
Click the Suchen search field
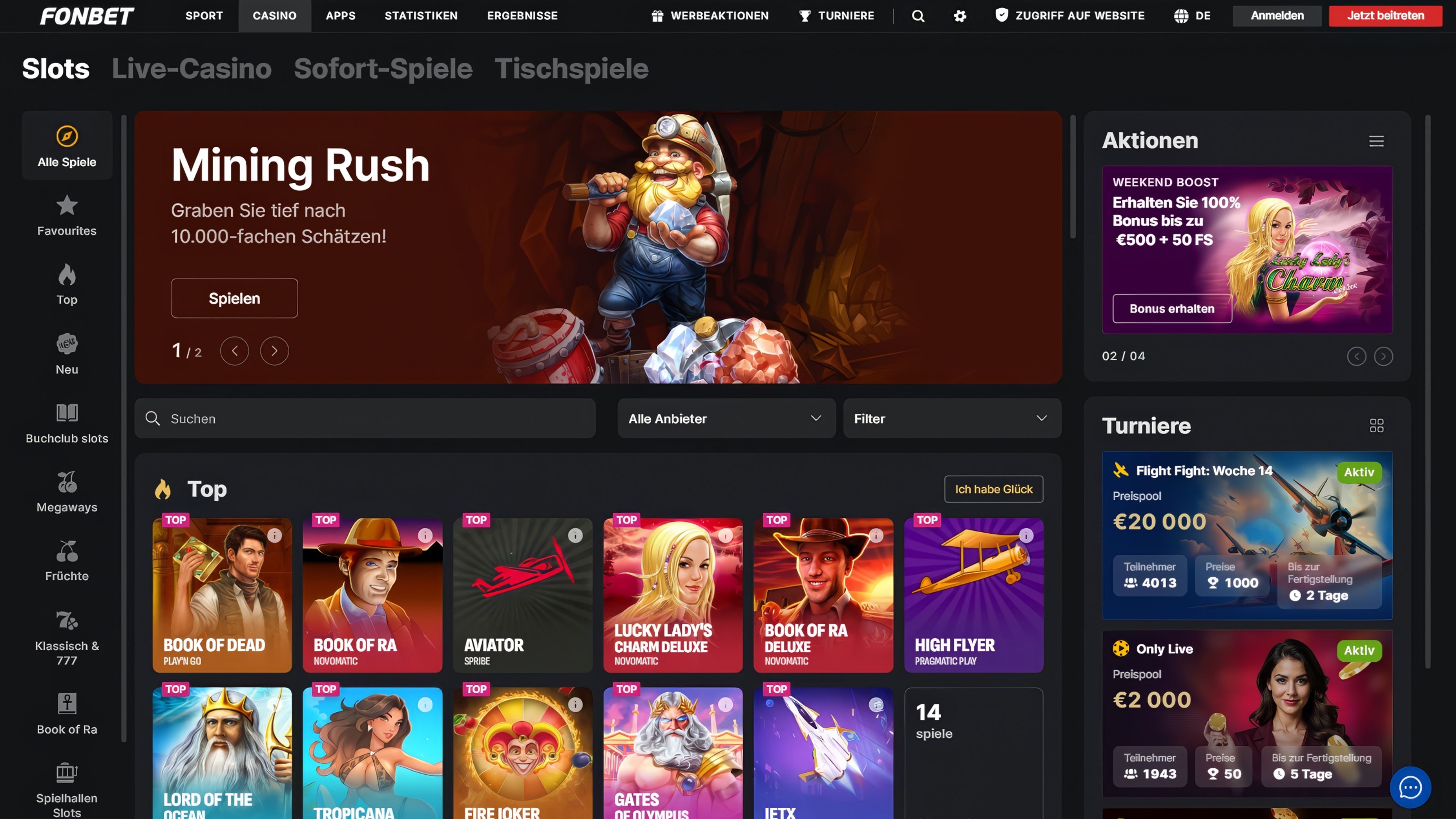[x=365, y=419]
